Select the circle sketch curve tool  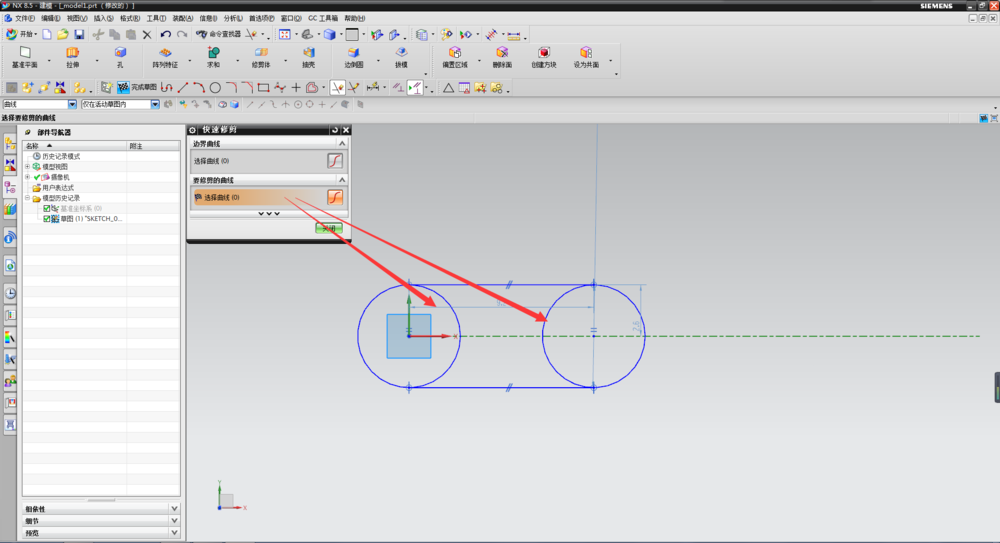point(215,88)
